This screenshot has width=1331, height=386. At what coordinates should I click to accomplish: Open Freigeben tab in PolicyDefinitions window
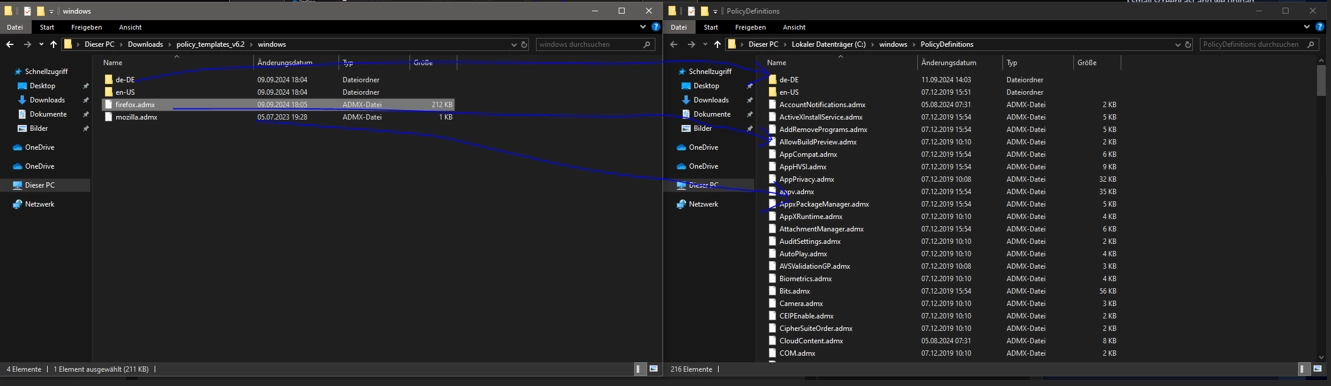point(750,27)
